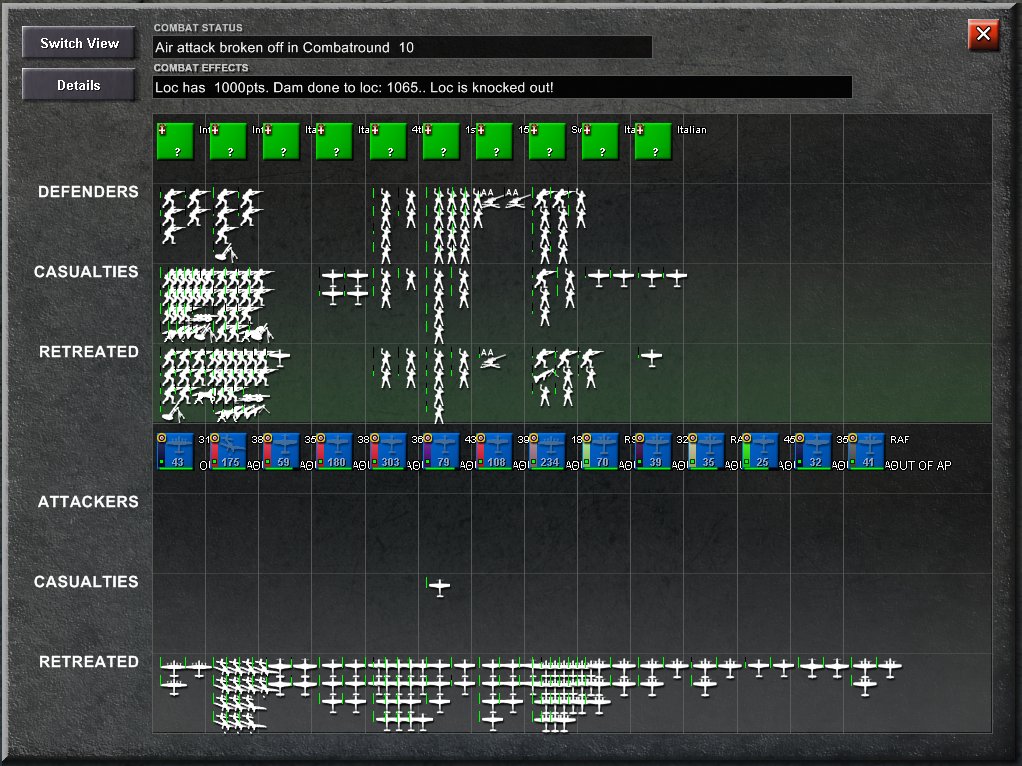Select the green defender counter labeled Italian

coord(654,141)
